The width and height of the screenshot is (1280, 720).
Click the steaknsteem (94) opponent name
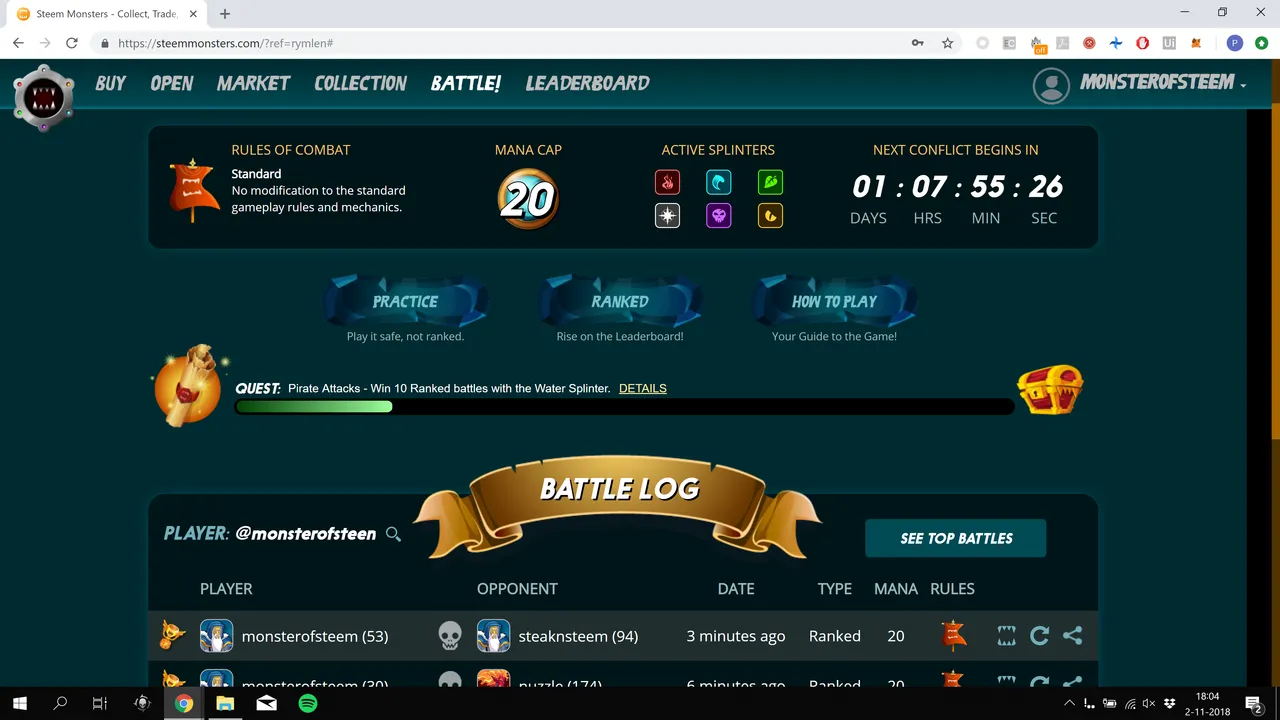(x=578, y=636)
